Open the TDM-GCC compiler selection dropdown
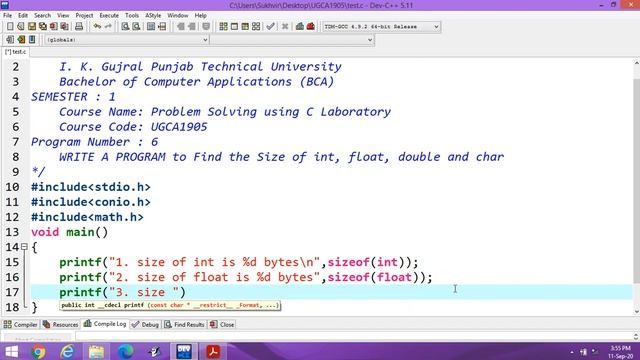The image size is (640, 360). coord(381,27)
